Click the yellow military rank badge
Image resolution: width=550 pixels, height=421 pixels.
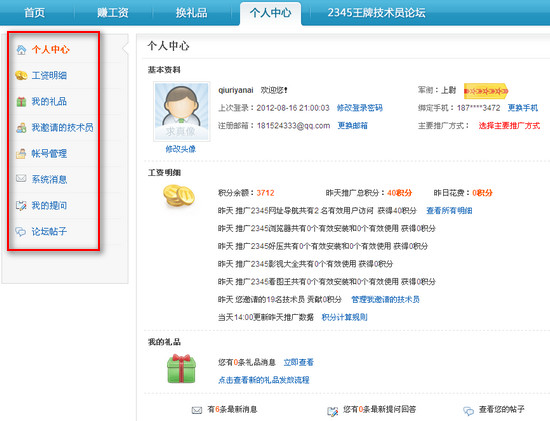pos(486,91)
